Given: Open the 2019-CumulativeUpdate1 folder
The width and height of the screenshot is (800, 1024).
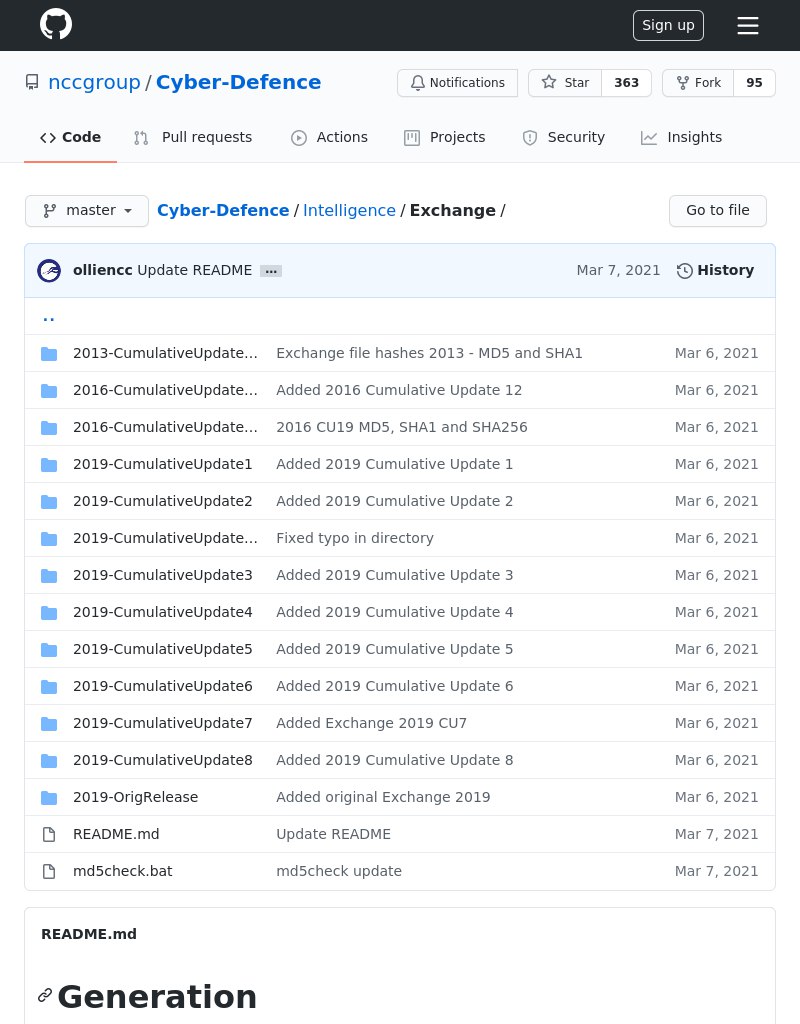Looking at the screenshot, I should click(163, 464).
